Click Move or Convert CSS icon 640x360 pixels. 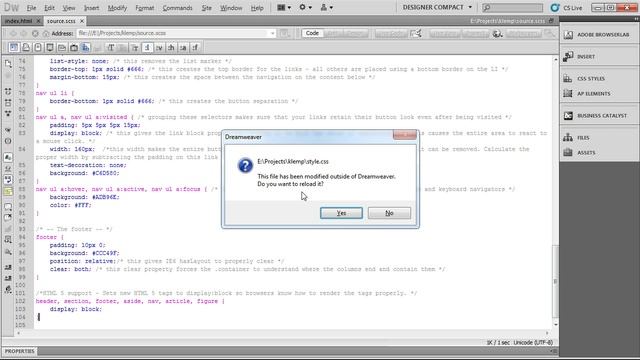coord(8,251)
